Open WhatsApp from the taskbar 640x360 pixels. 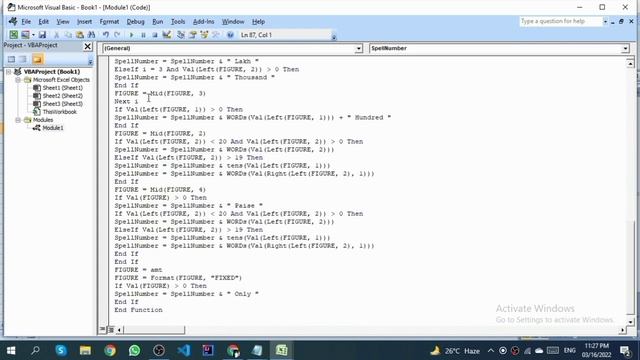point(134,350)
